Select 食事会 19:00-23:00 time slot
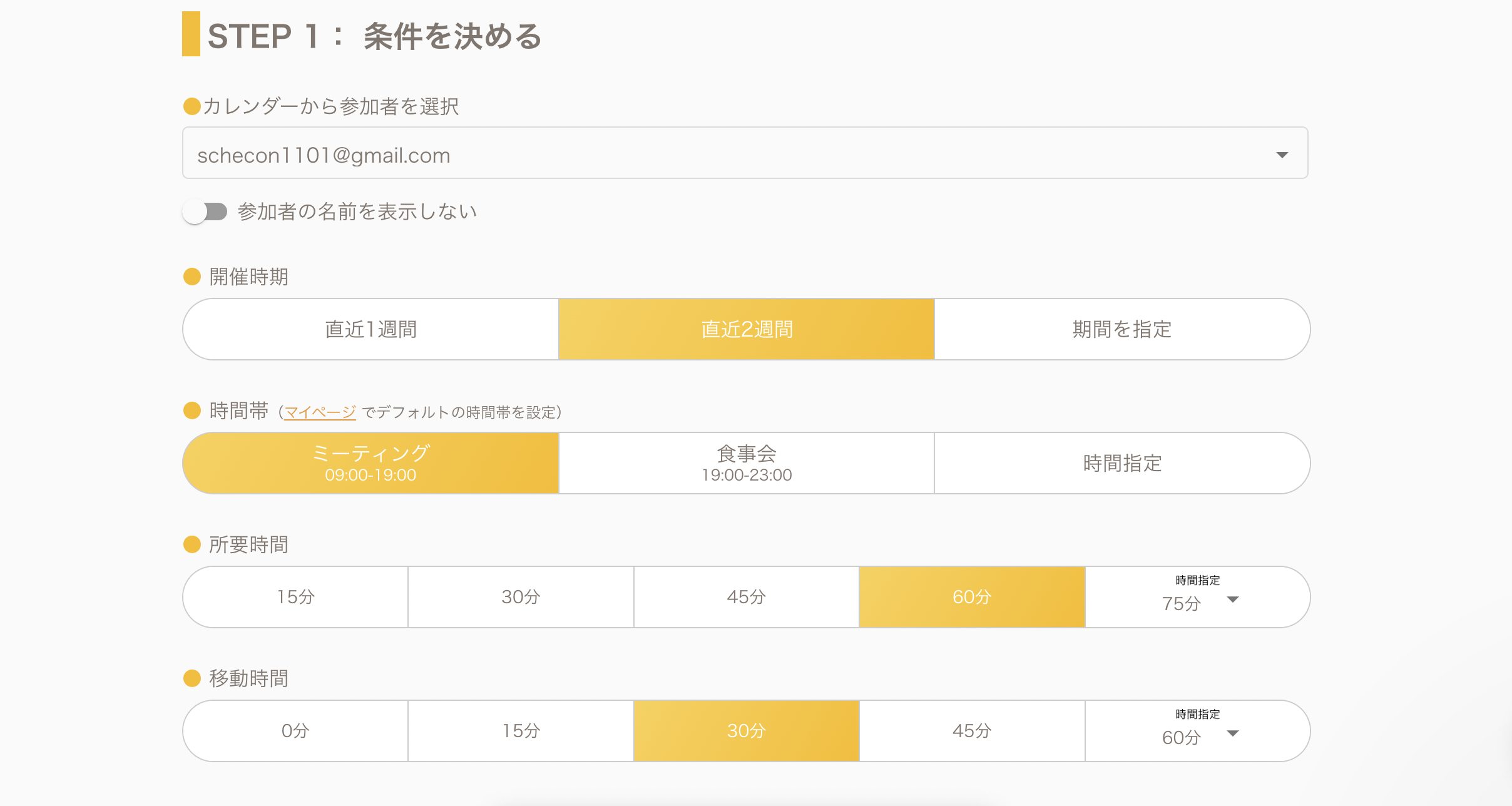 pos(746,463)
